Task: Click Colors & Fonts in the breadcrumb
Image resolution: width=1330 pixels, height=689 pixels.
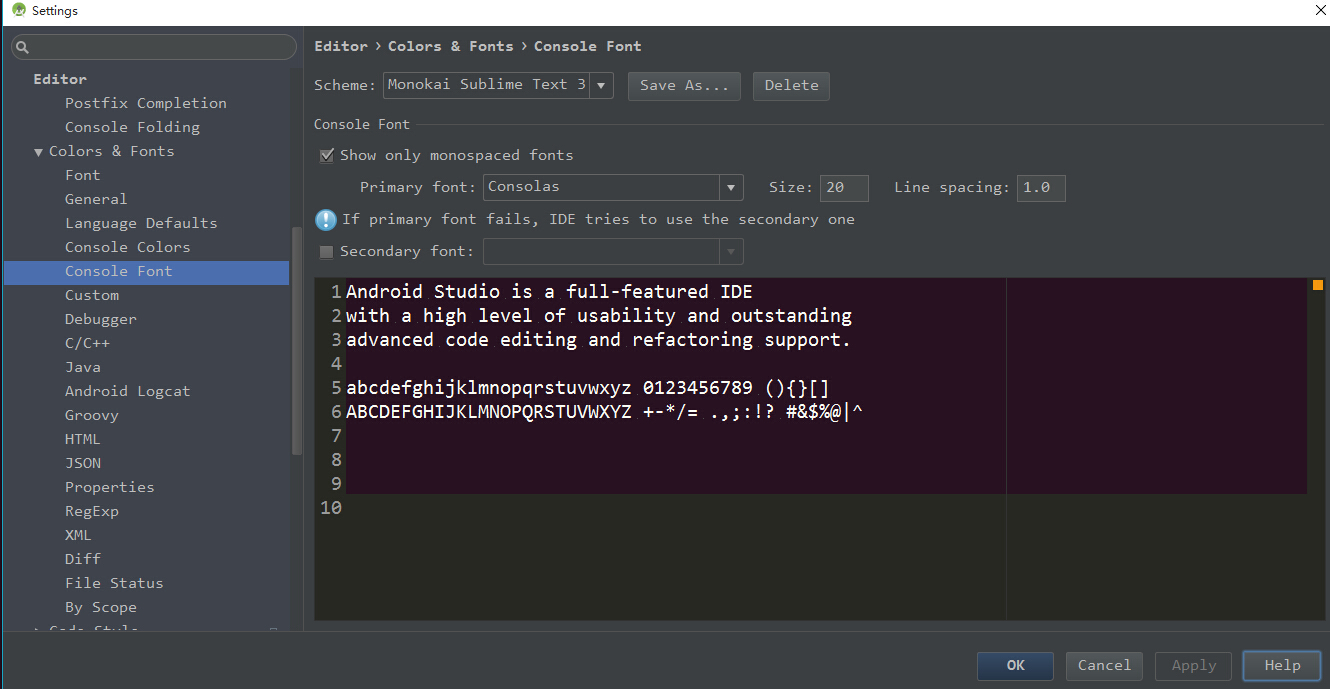Action: click(451, 46)
